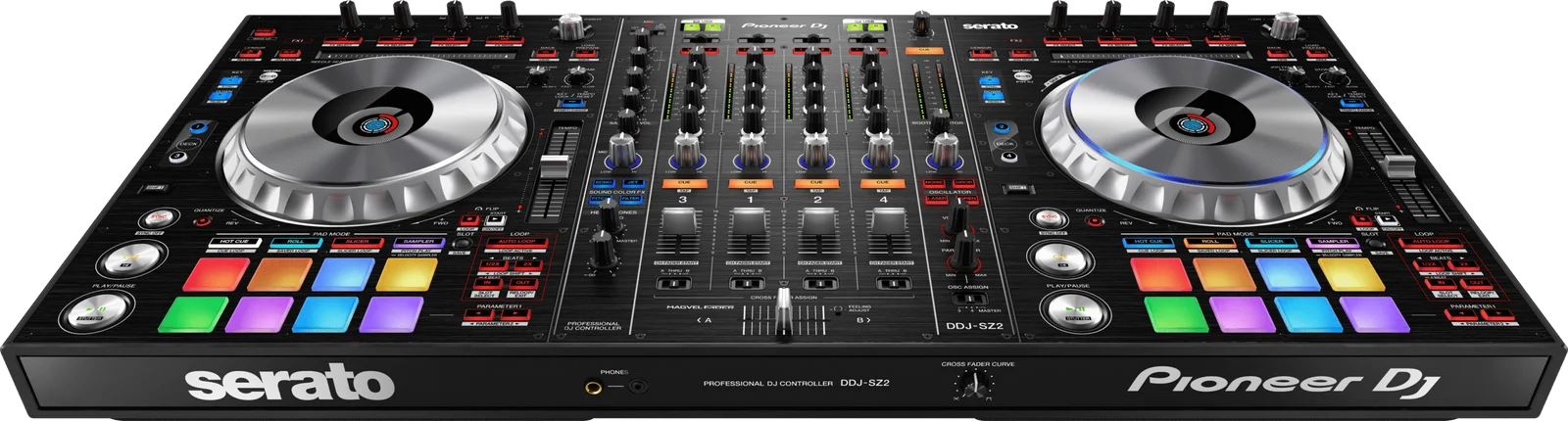The image size is (1568, 421).
Task: Flip channel 3 crossfader assign switch
Action: tap(675, 283)
